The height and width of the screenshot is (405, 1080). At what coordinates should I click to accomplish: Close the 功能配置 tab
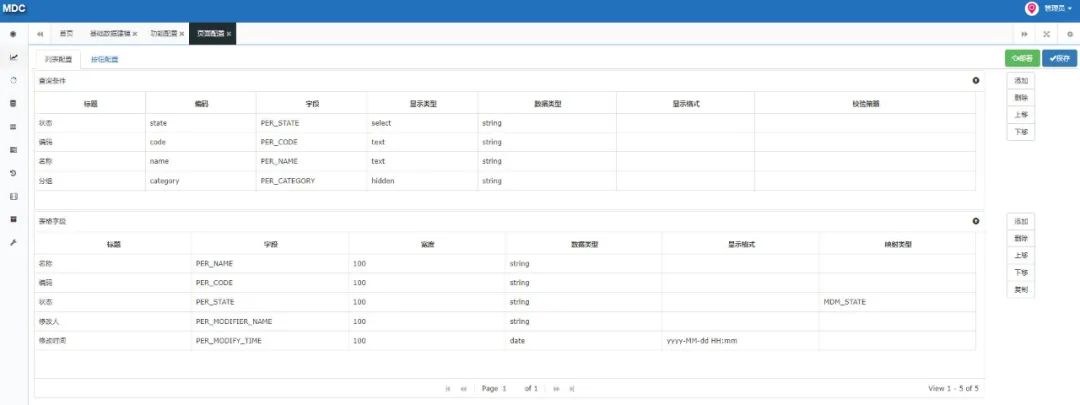(x=182, y=34)
